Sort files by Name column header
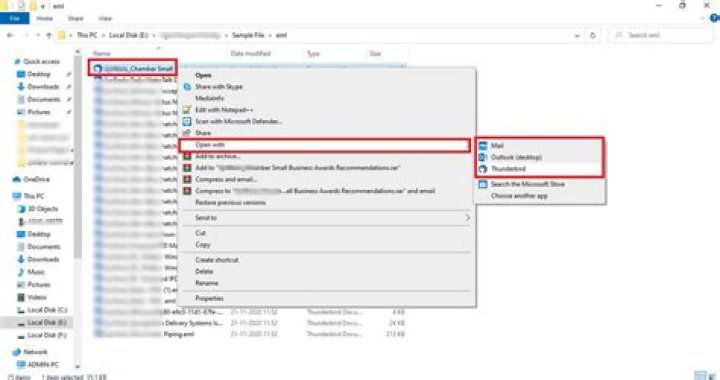The height and width of the screenshot is (380, 720). [x=101, y=54]
